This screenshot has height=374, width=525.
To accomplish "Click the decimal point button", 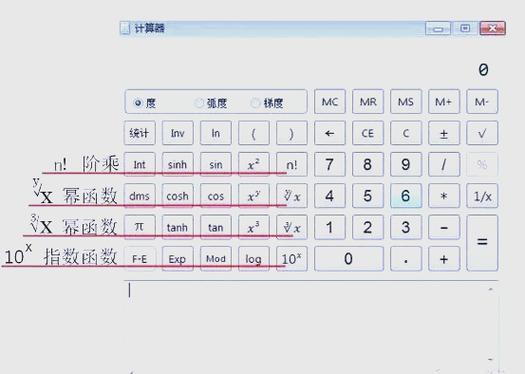I will [x=406, y=258].
